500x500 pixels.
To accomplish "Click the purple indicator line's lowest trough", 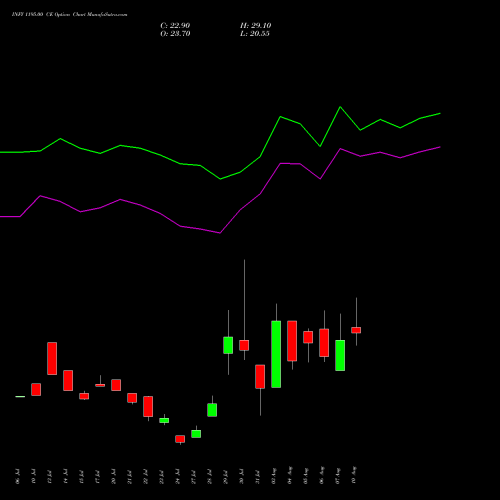I will tap(220, 233).
